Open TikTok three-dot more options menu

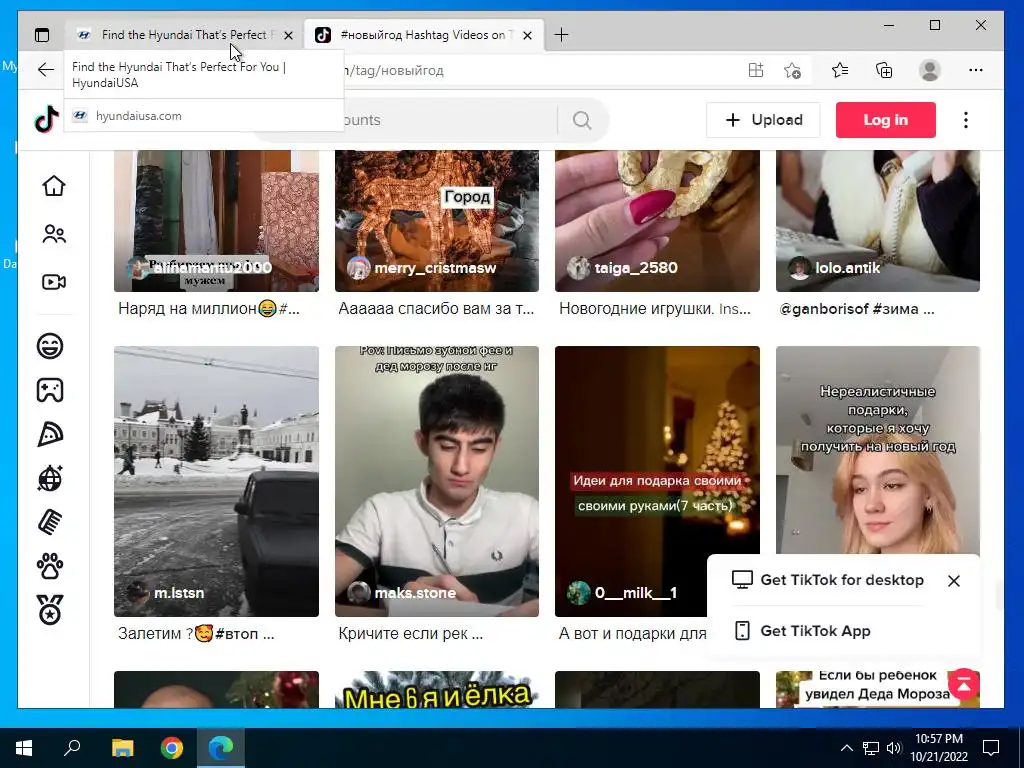966,120
